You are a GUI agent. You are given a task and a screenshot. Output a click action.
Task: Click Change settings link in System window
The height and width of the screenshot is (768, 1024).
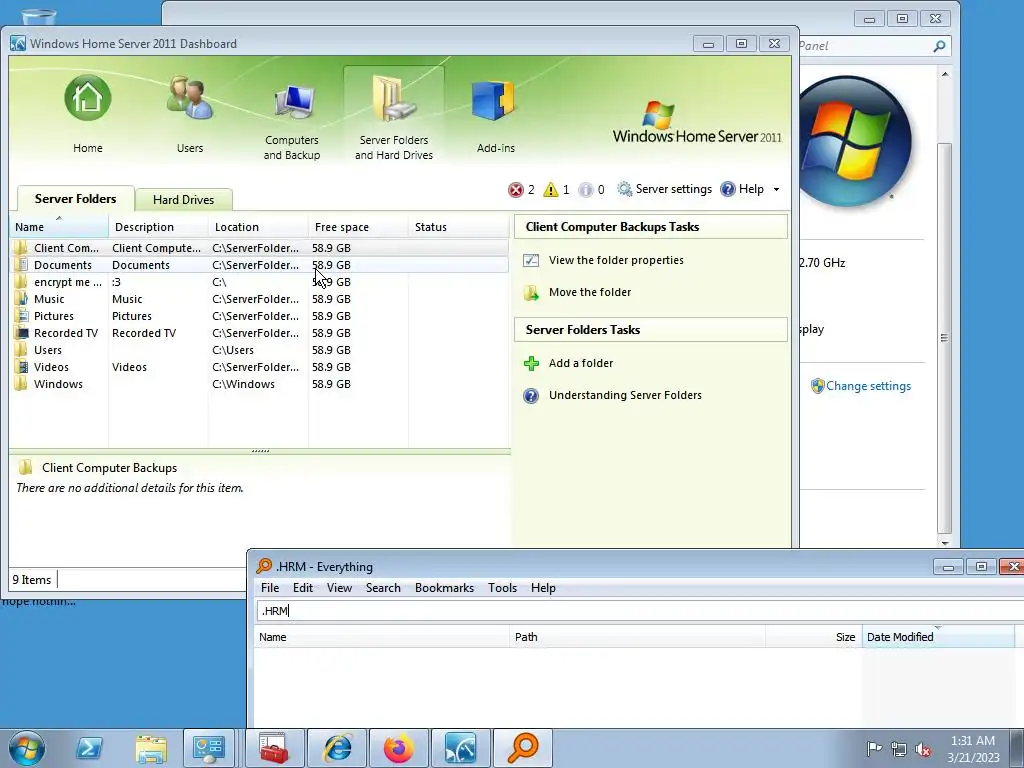tap(868, 386)
